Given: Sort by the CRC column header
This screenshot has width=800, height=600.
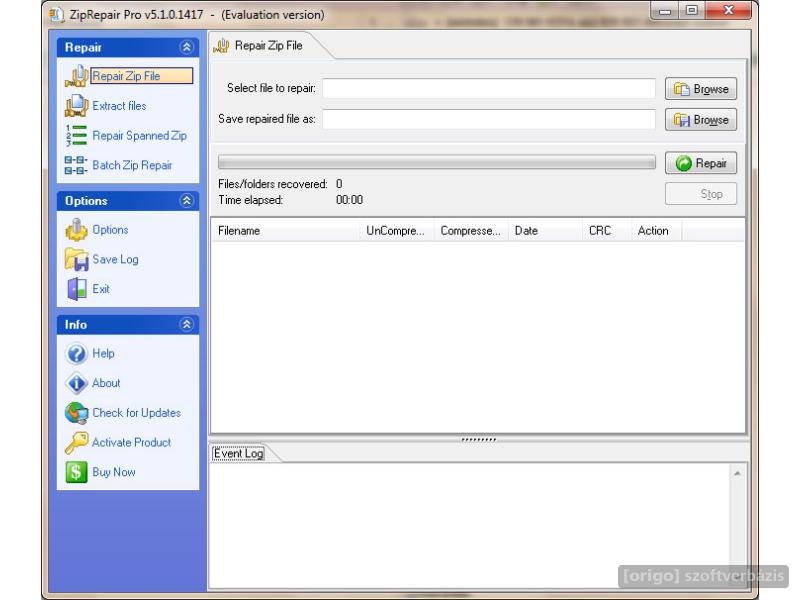Looking at the screenshot, I should 607,231.
